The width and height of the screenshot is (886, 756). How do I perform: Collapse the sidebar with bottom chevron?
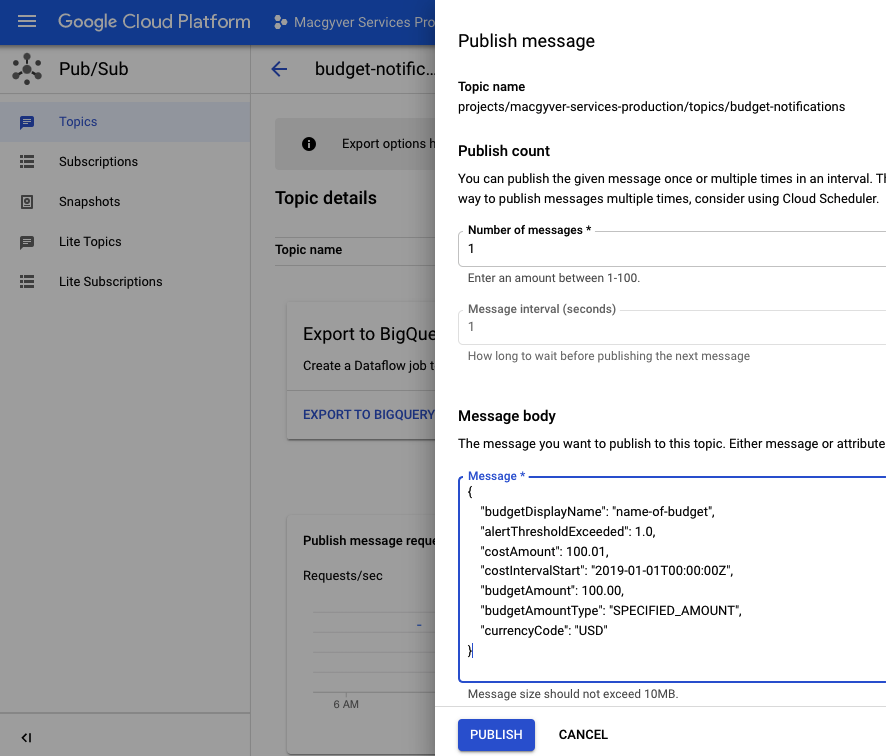click(x=27, y=738)
